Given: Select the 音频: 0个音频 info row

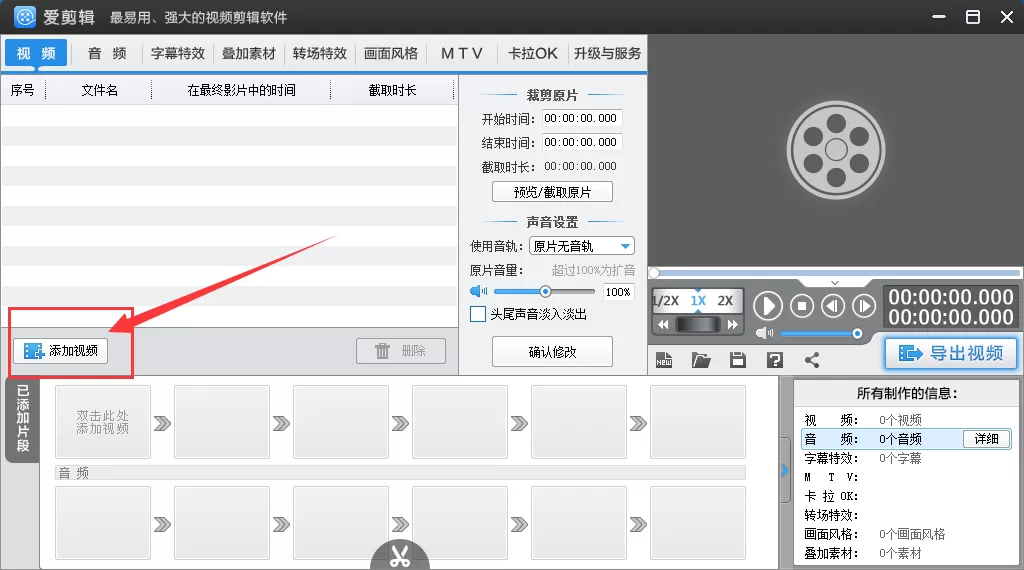Looking at the screenshot, I should click(x=906, y=439).
